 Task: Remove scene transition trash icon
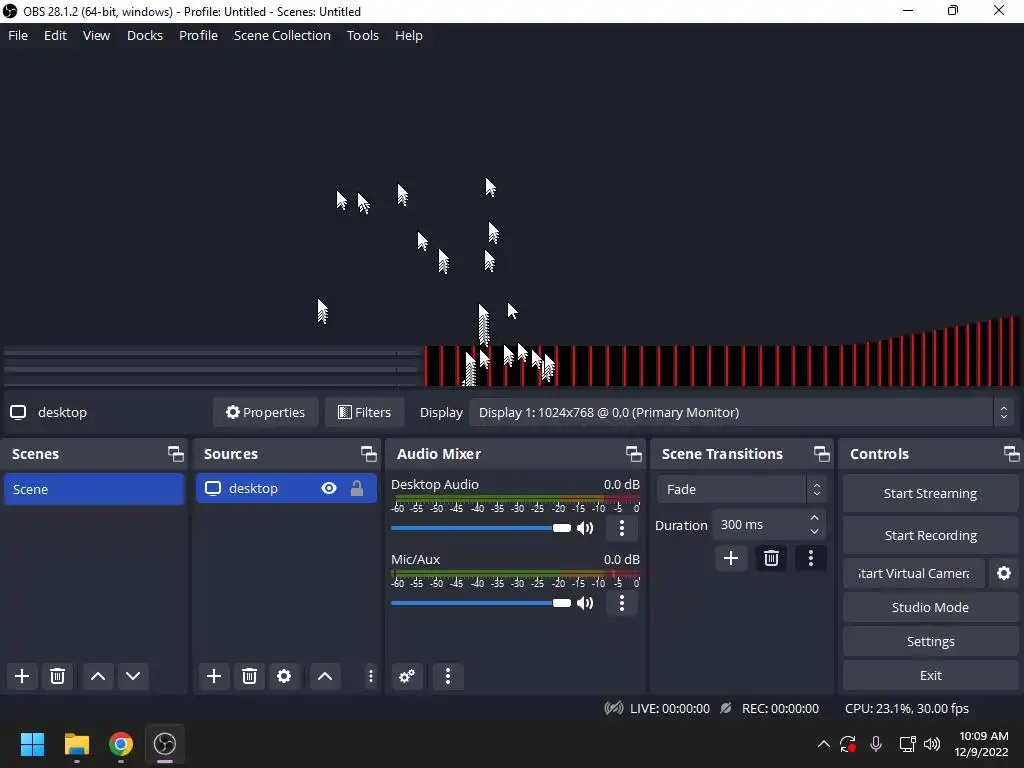pos(771,558)
